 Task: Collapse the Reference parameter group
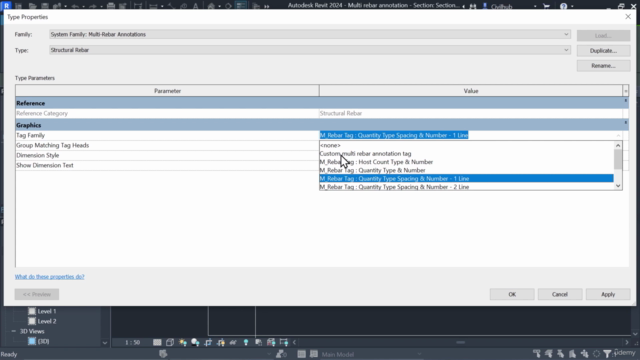(x=626, y=101)
